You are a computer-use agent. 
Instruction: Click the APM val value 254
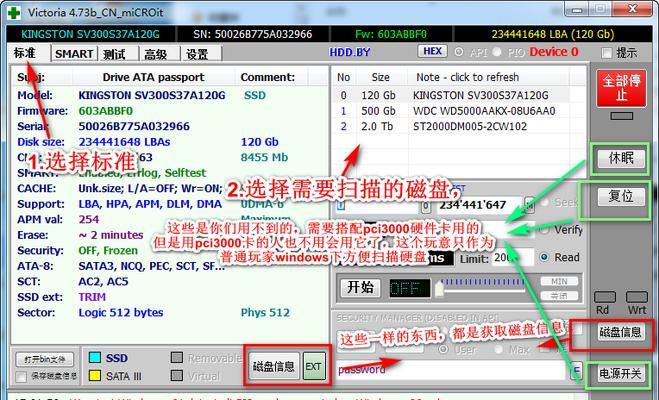pyautogui.click(x=89, y=219)
